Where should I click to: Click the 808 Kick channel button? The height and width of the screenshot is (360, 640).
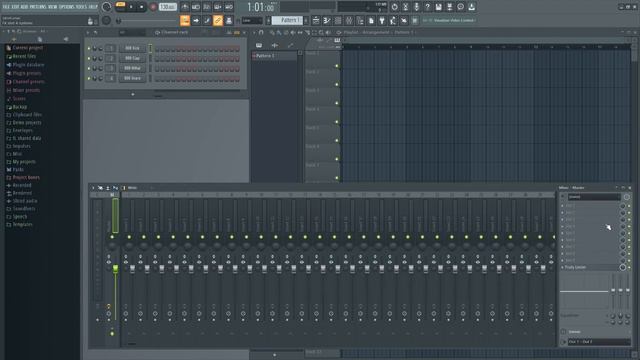[x=132, y=48]
